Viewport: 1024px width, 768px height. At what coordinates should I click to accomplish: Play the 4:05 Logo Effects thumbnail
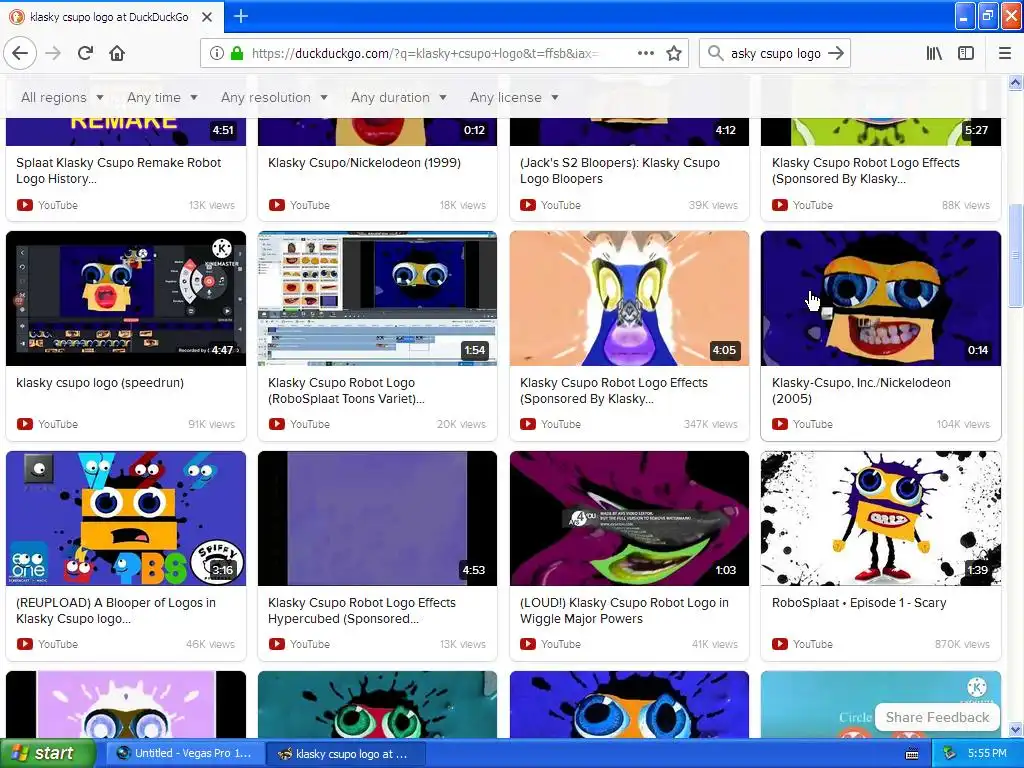[629, 298]
